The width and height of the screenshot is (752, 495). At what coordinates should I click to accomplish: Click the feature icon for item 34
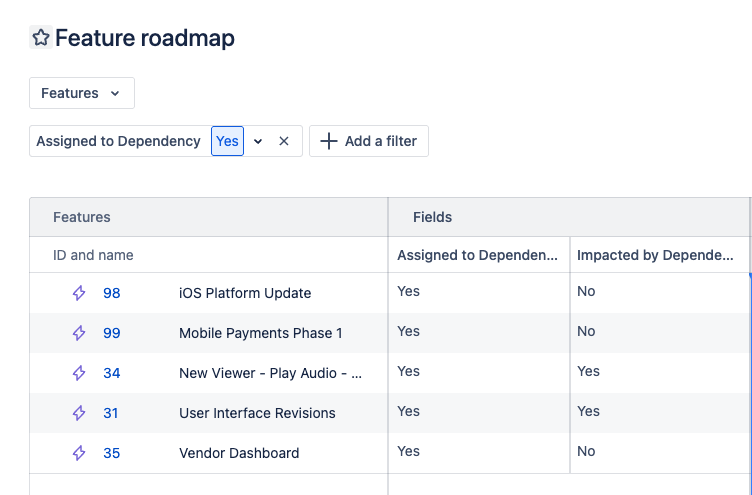(x=79, y=373)
